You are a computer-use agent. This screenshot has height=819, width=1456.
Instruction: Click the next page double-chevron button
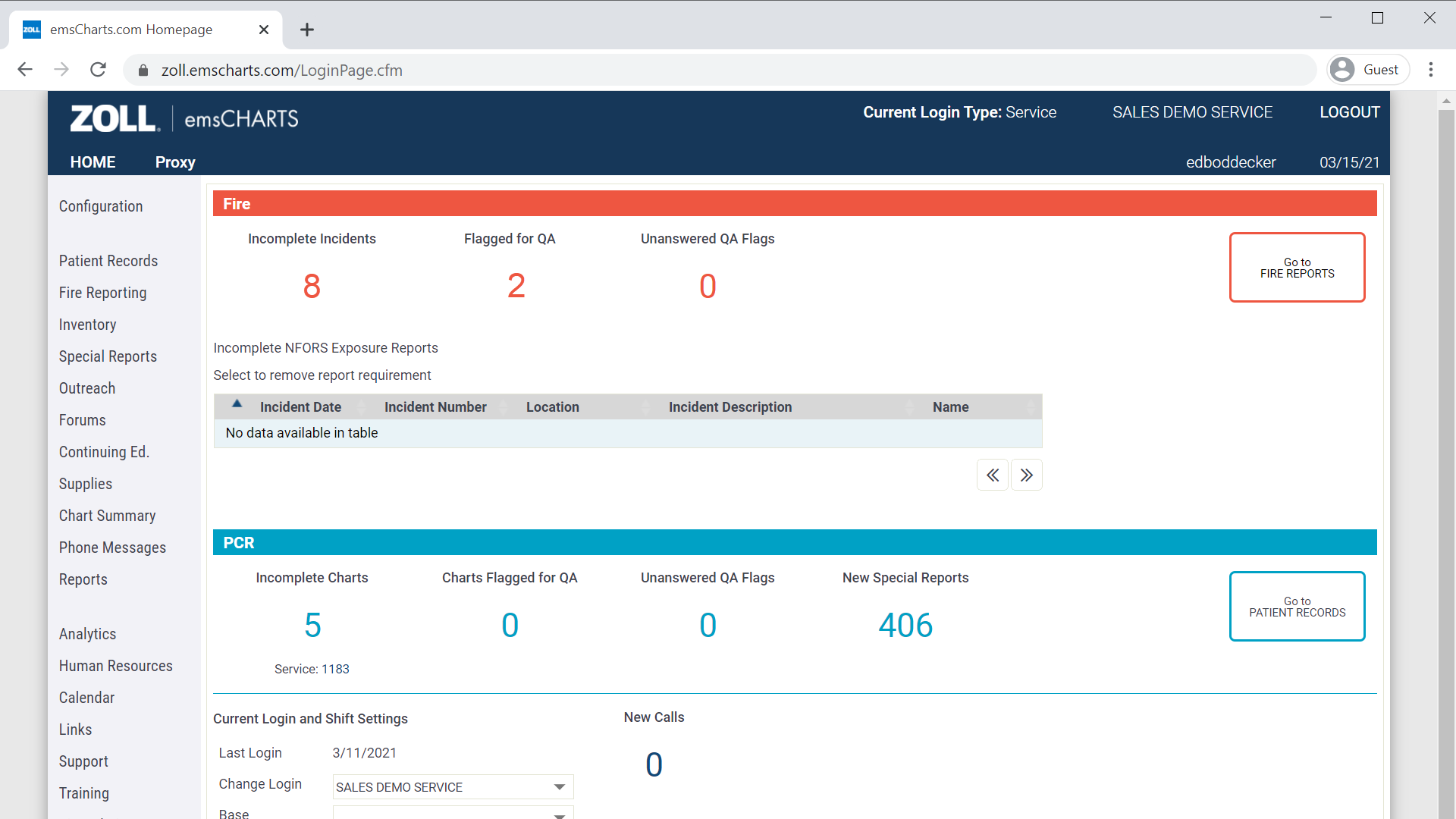1026,475
